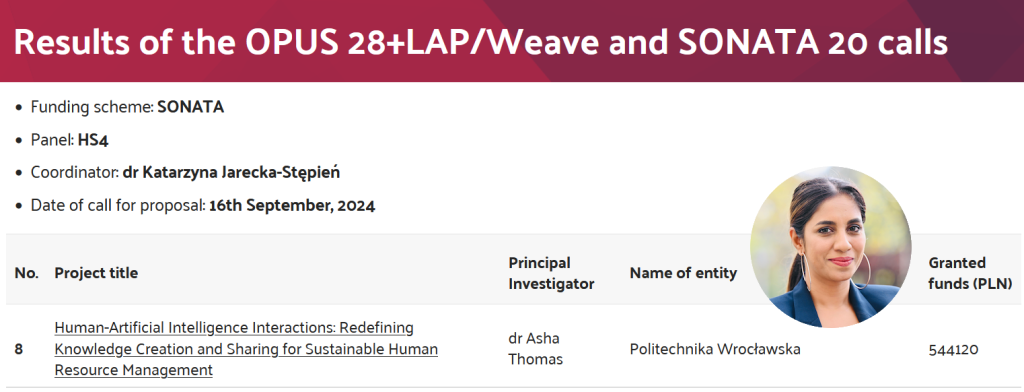Click the "Date of call for proposal:" label

118,206
